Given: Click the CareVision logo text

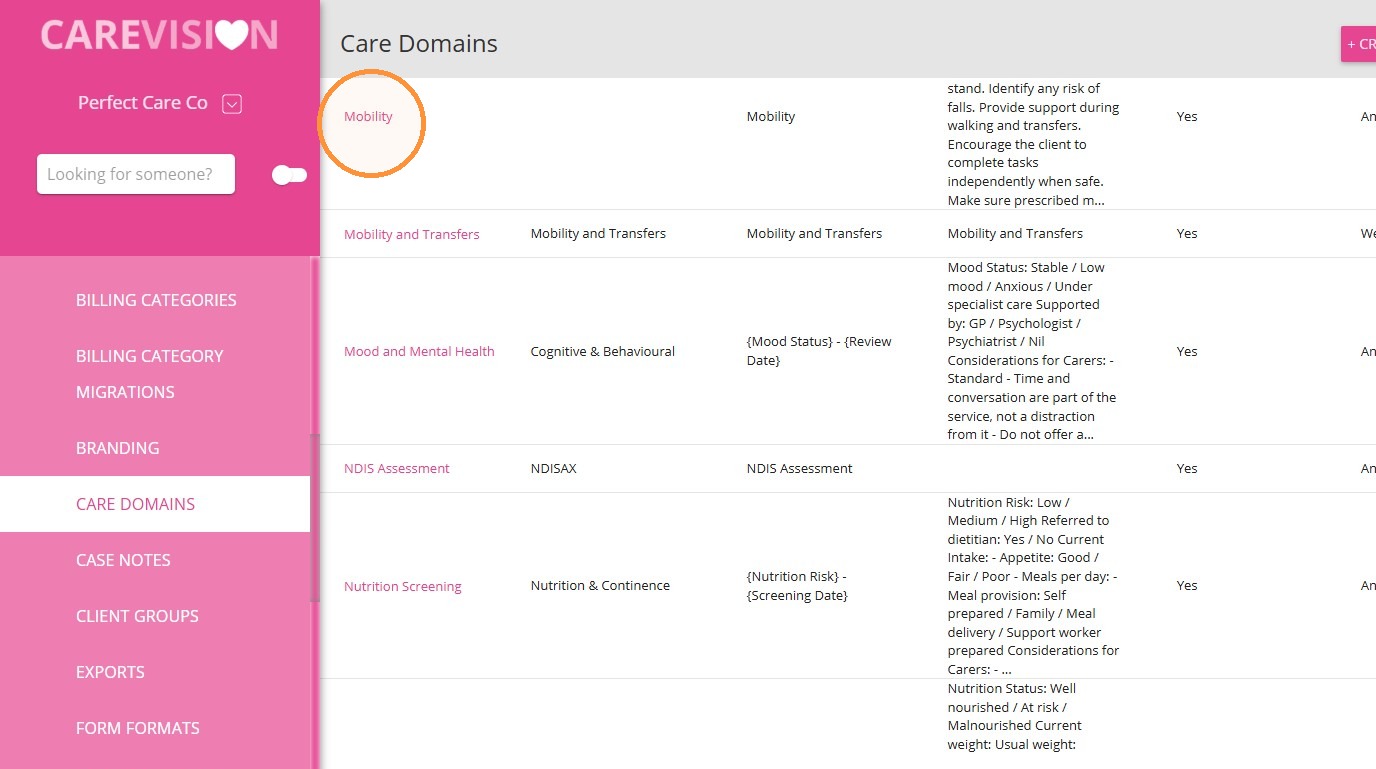Looking at the screenshot, I should tap(159, 35).
